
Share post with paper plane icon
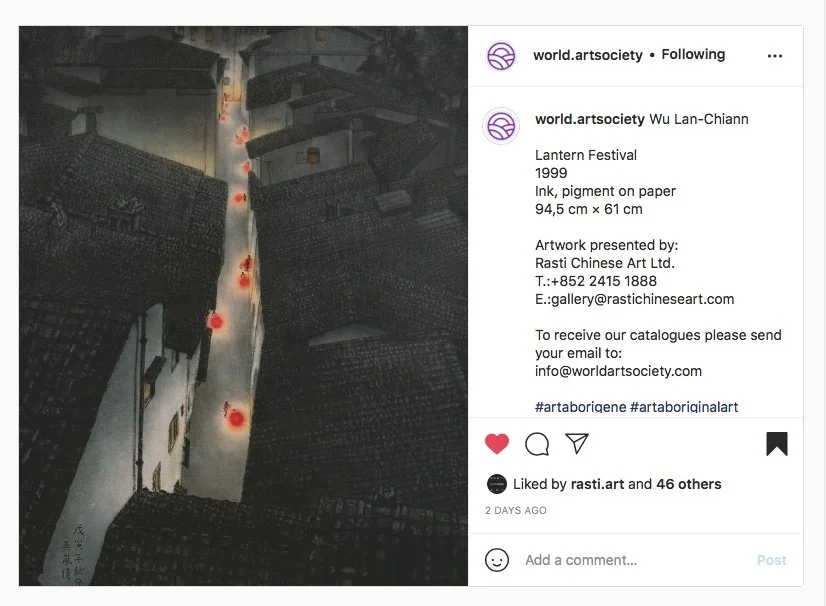click(x=577, y=443)
